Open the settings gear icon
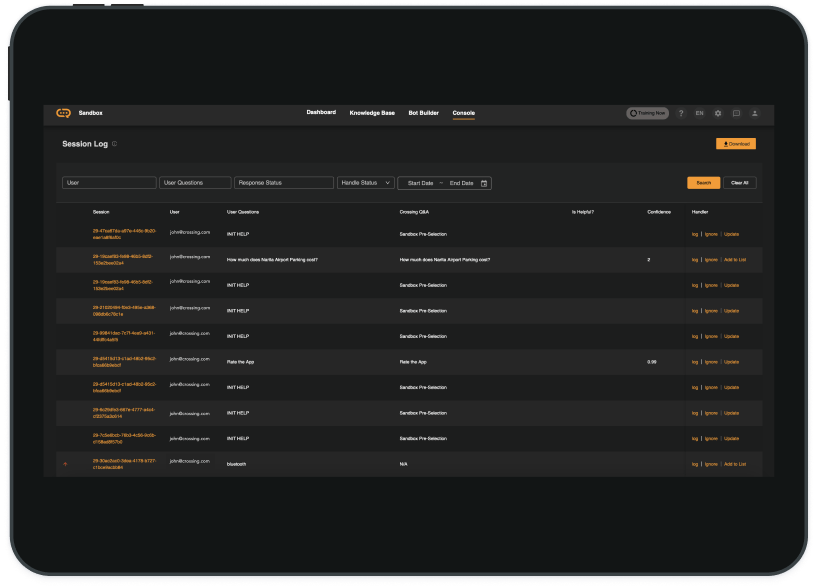The height and width of the screenshot is (587, 815). (718, 113)
